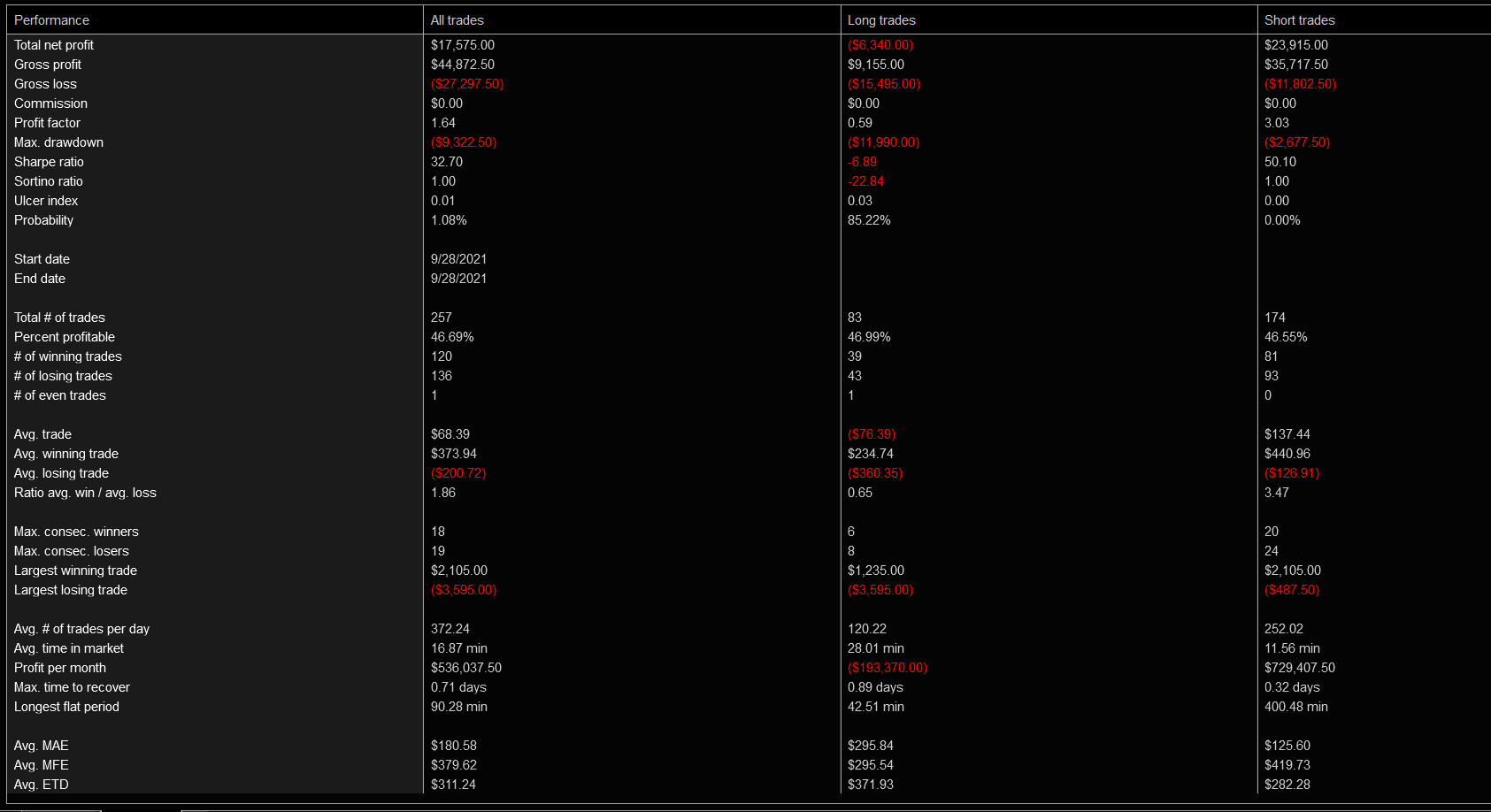Click the $23,915.00 short trades net profit
This screenshot has width=1491, height=812.
[x=1296, y=45]
